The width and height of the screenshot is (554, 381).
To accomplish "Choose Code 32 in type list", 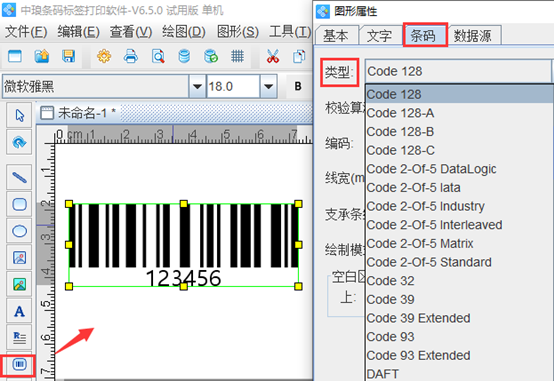I will point(460,281).
